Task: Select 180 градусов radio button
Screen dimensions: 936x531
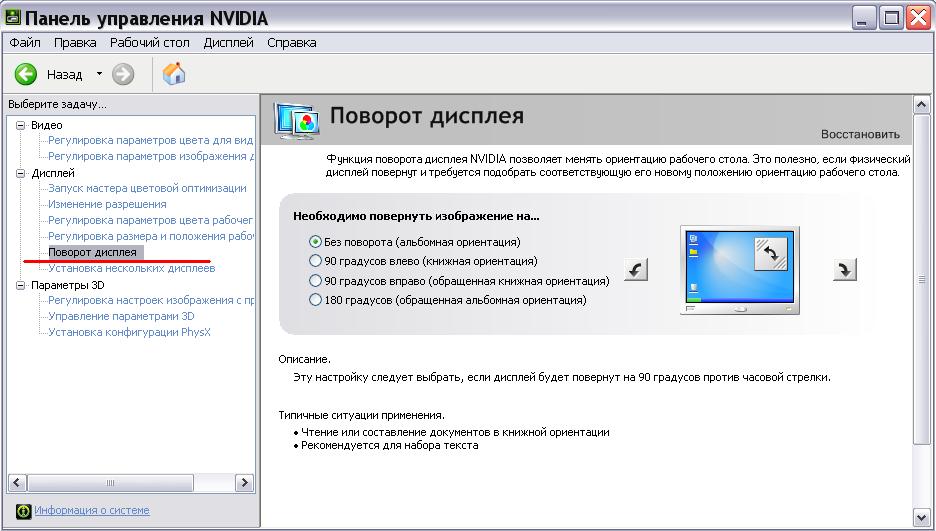Action: [315, 300]
